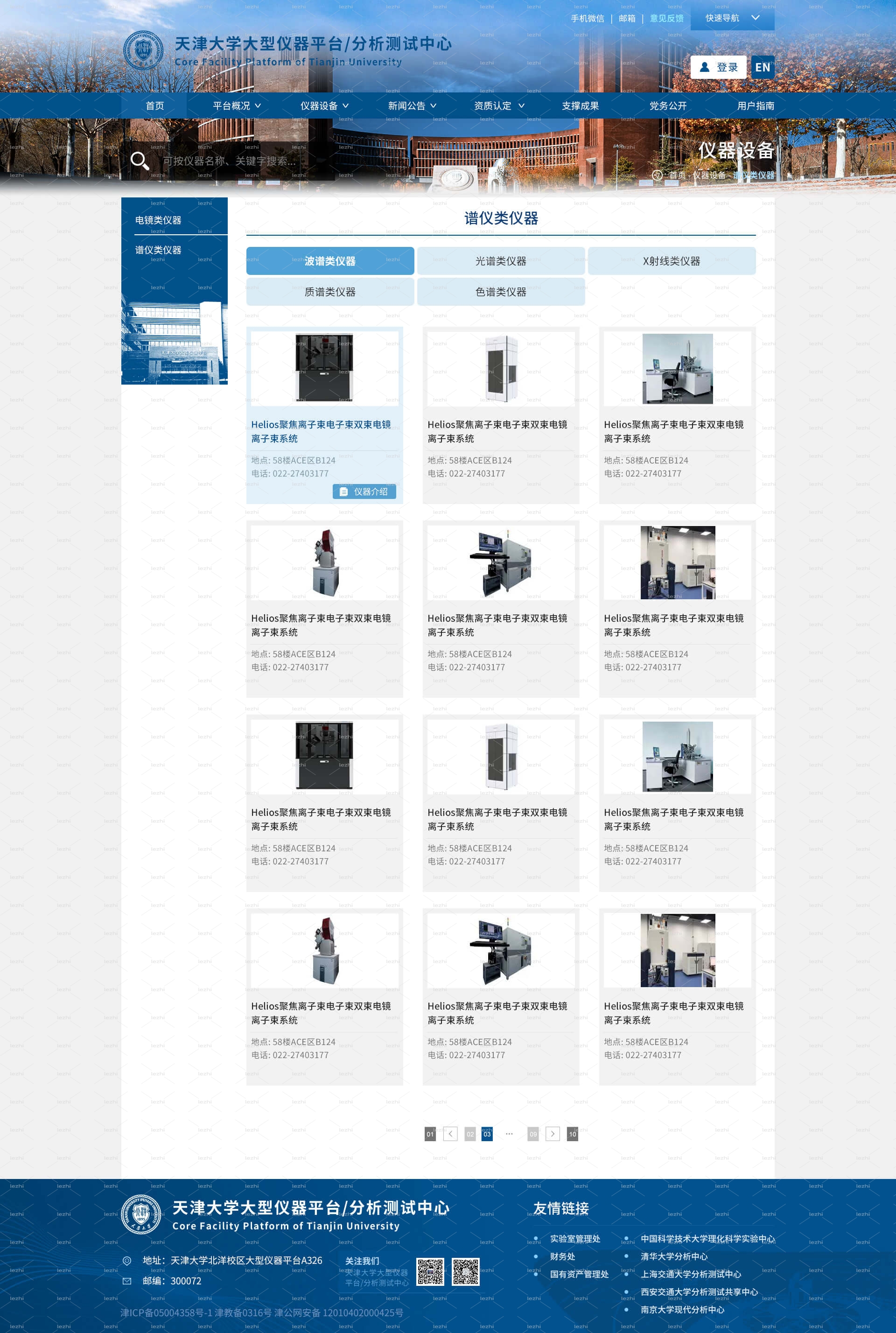
Task: Open the 快速导航 quick navigation dropdown
Action: click(732, 18)
